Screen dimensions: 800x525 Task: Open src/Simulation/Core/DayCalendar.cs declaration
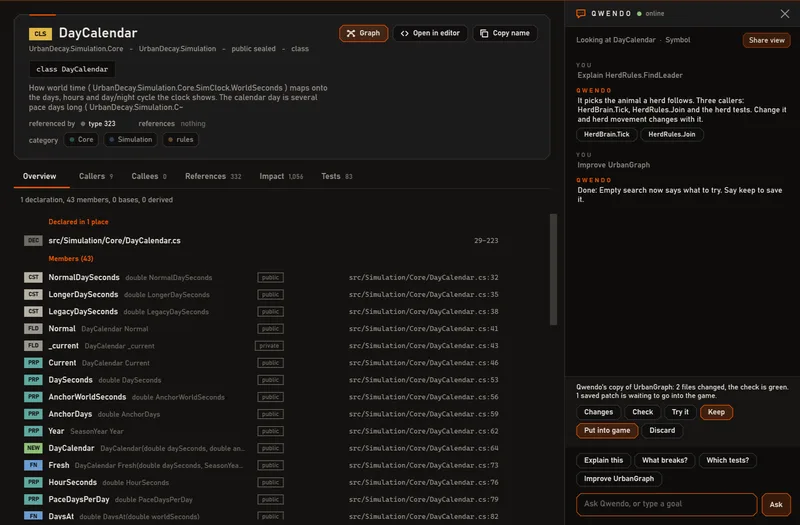114,240
